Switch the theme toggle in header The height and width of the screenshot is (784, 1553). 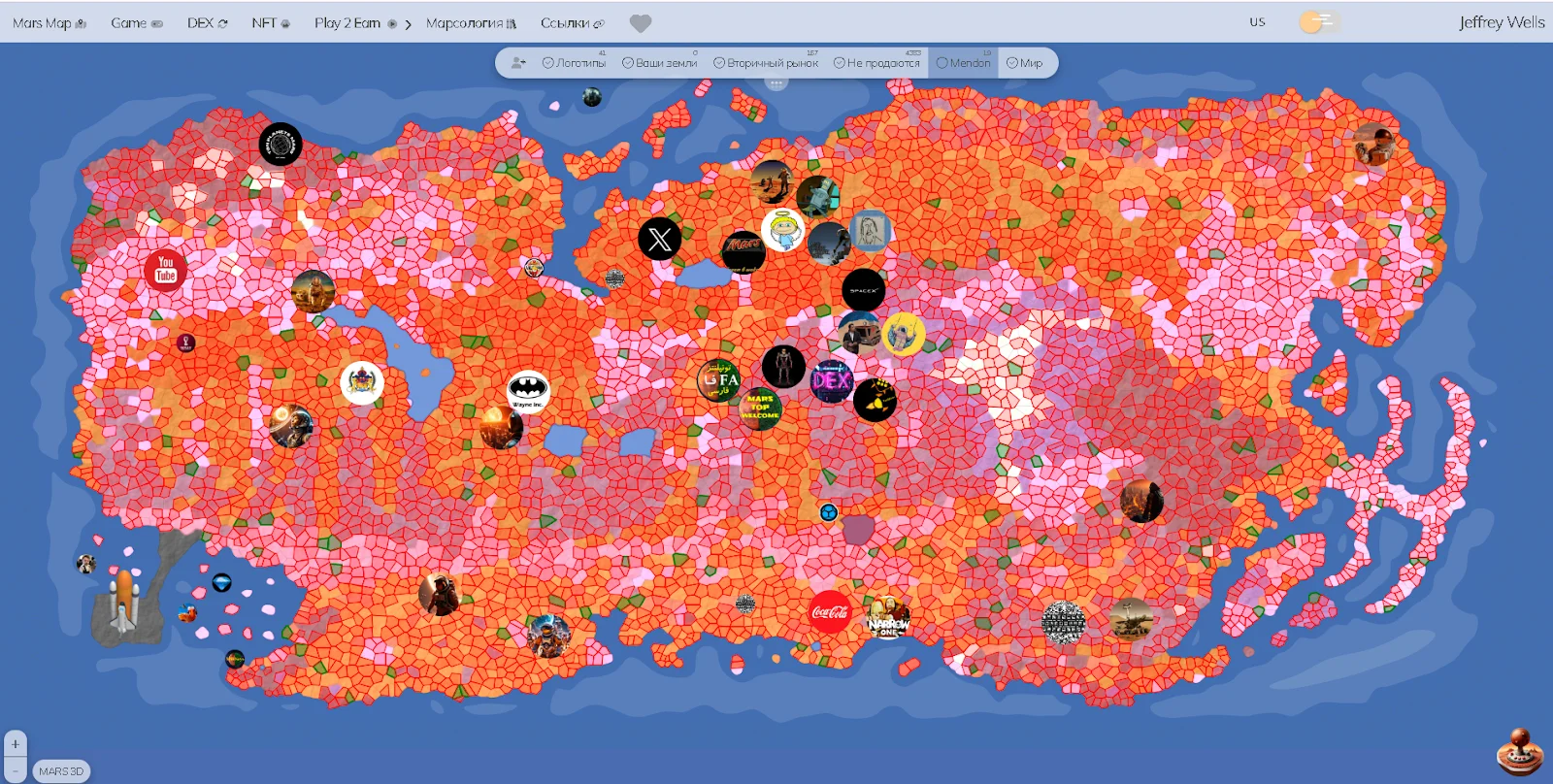pyautogui.click(x=1320, y=21)
